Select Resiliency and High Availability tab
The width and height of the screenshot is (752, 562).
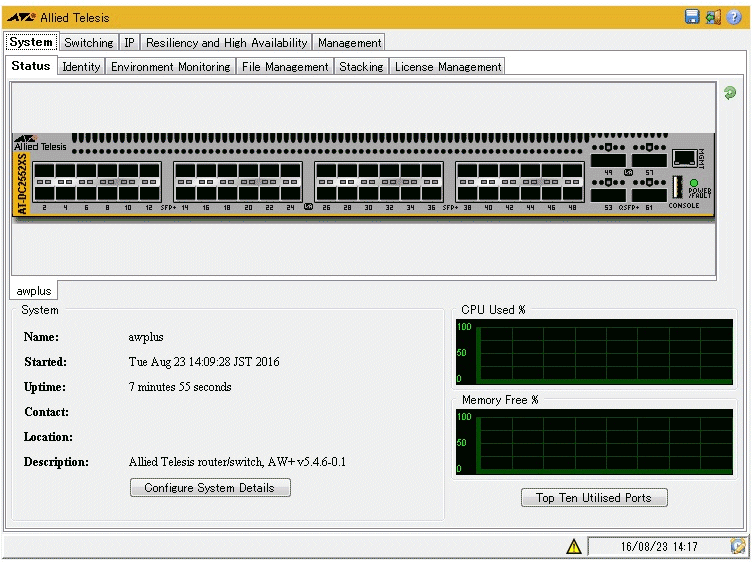point(227,43)
